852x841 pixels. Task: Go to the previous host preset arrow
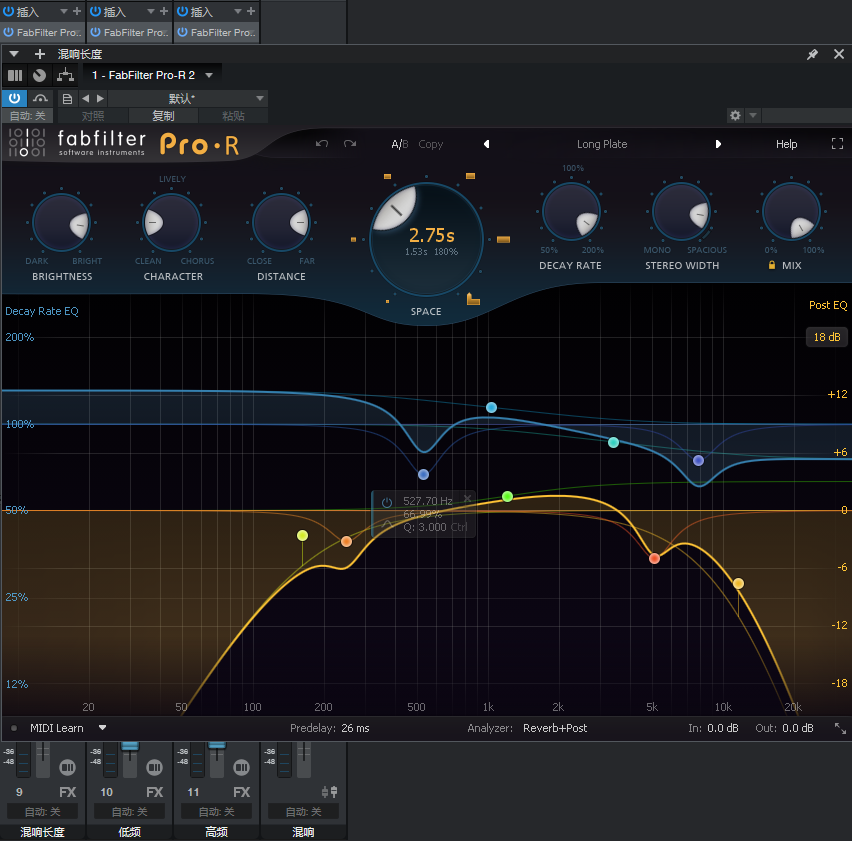coord(85,98)
